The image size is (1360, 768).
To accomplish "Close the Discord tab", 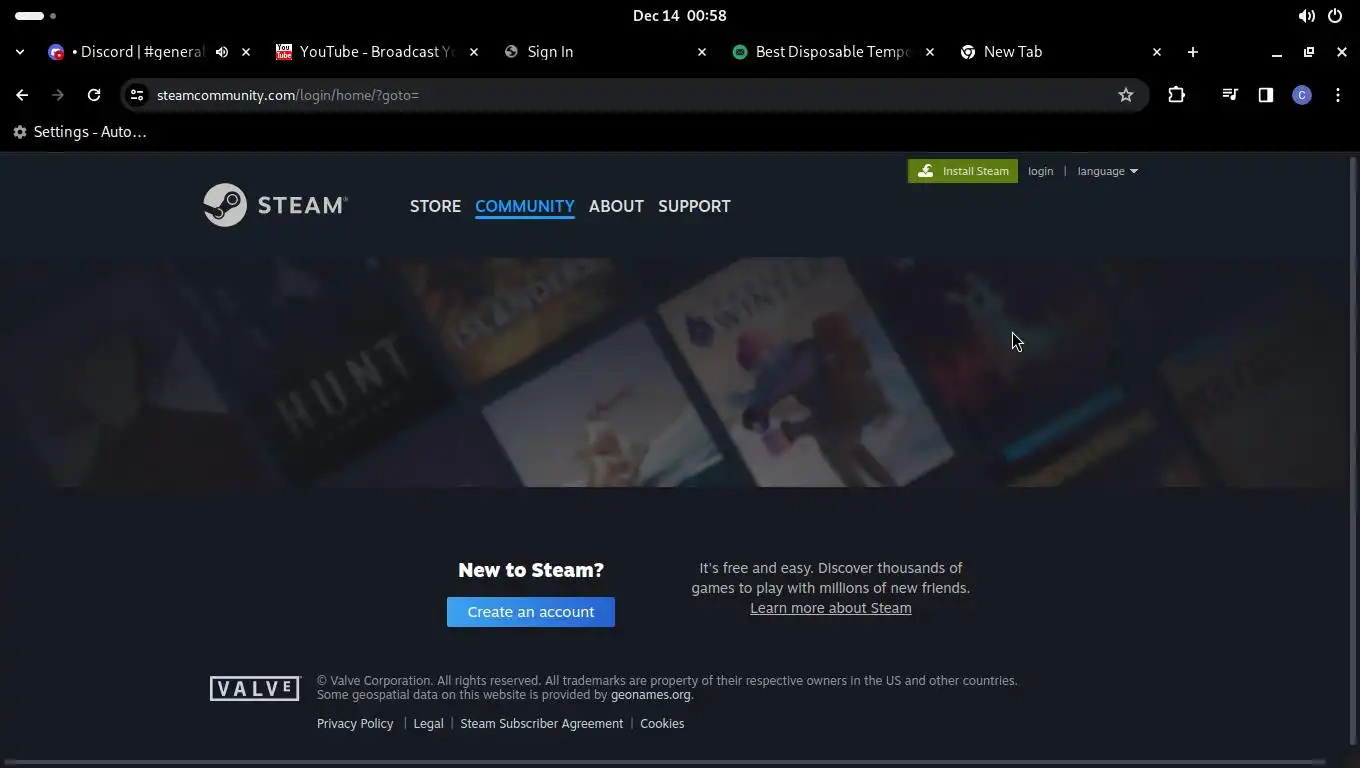I will point(246,52).
